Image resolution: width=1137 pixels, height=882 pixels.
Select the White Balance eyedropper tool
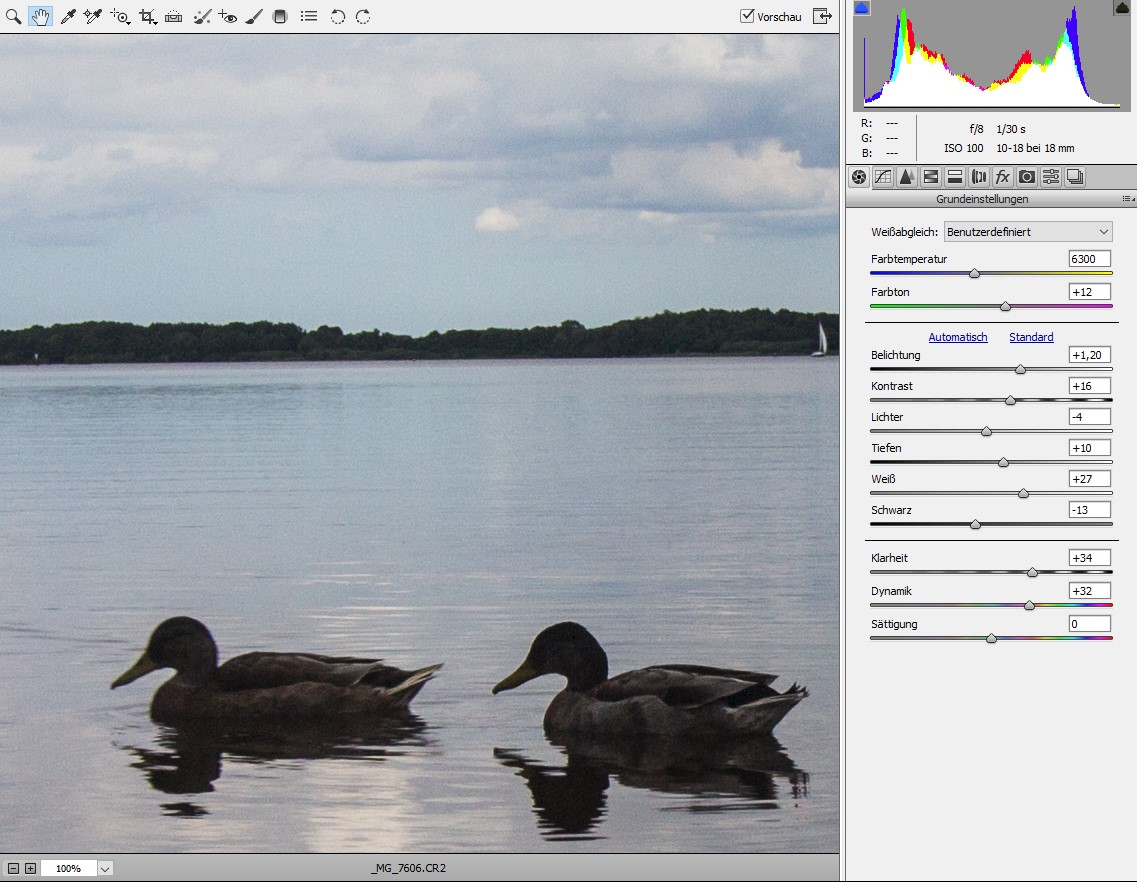tap(68, 17)
